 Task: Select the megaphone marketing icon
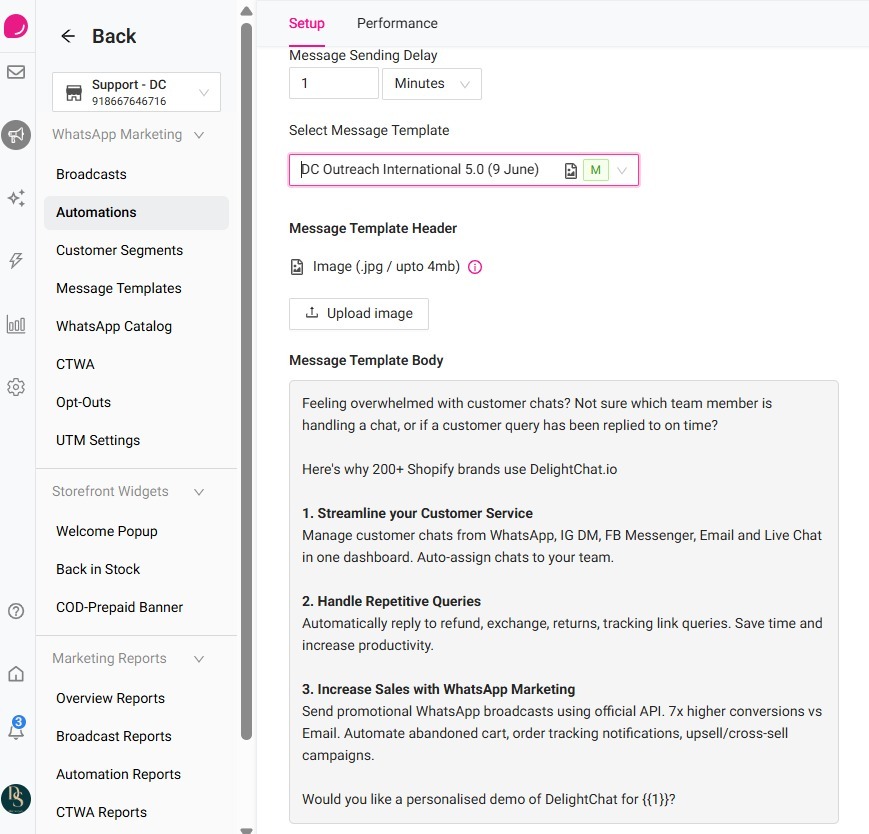16,135
